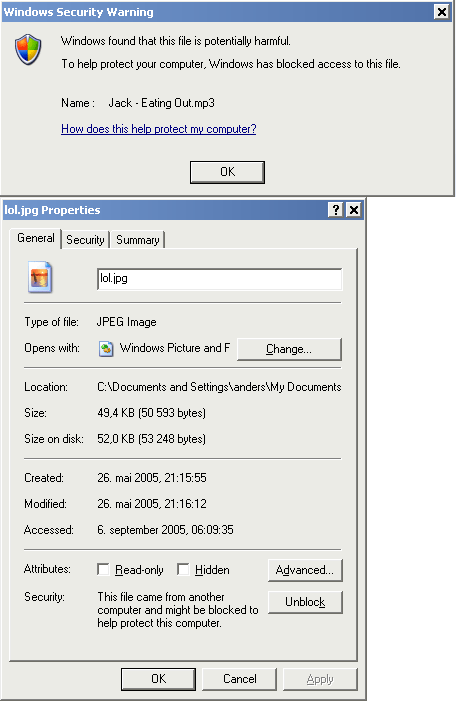This screenshot has width=456, height=701.
Task: Click the question mark help button in Properties
Action: tap(335, 210)
